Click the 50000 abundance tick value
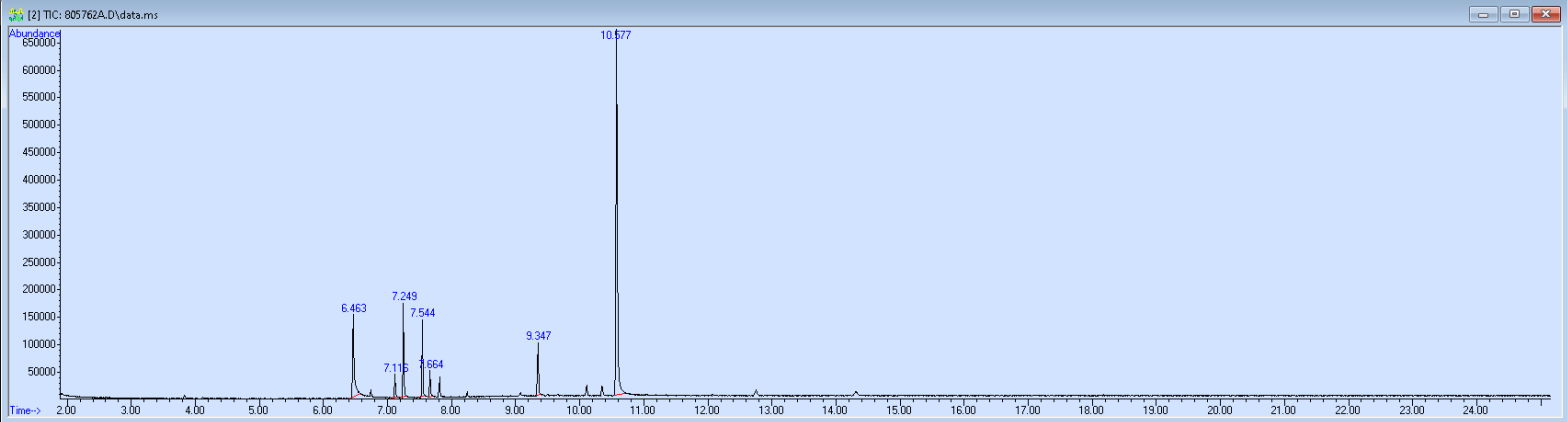Image resolution: width=1567 pixels, height=422 pixels. 43,371
